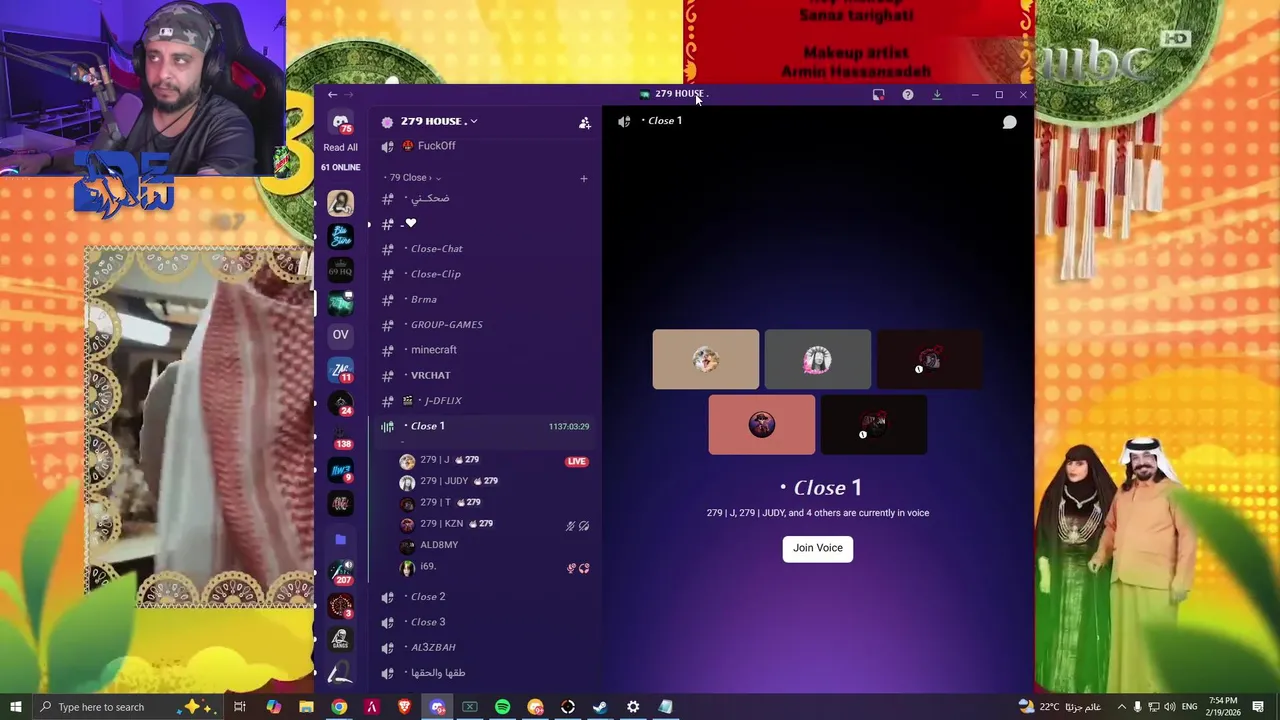This screenshot has height=720, width=1280.
Task: Click speaker icon beside Close 1 header
Action: tap(624, 121)
